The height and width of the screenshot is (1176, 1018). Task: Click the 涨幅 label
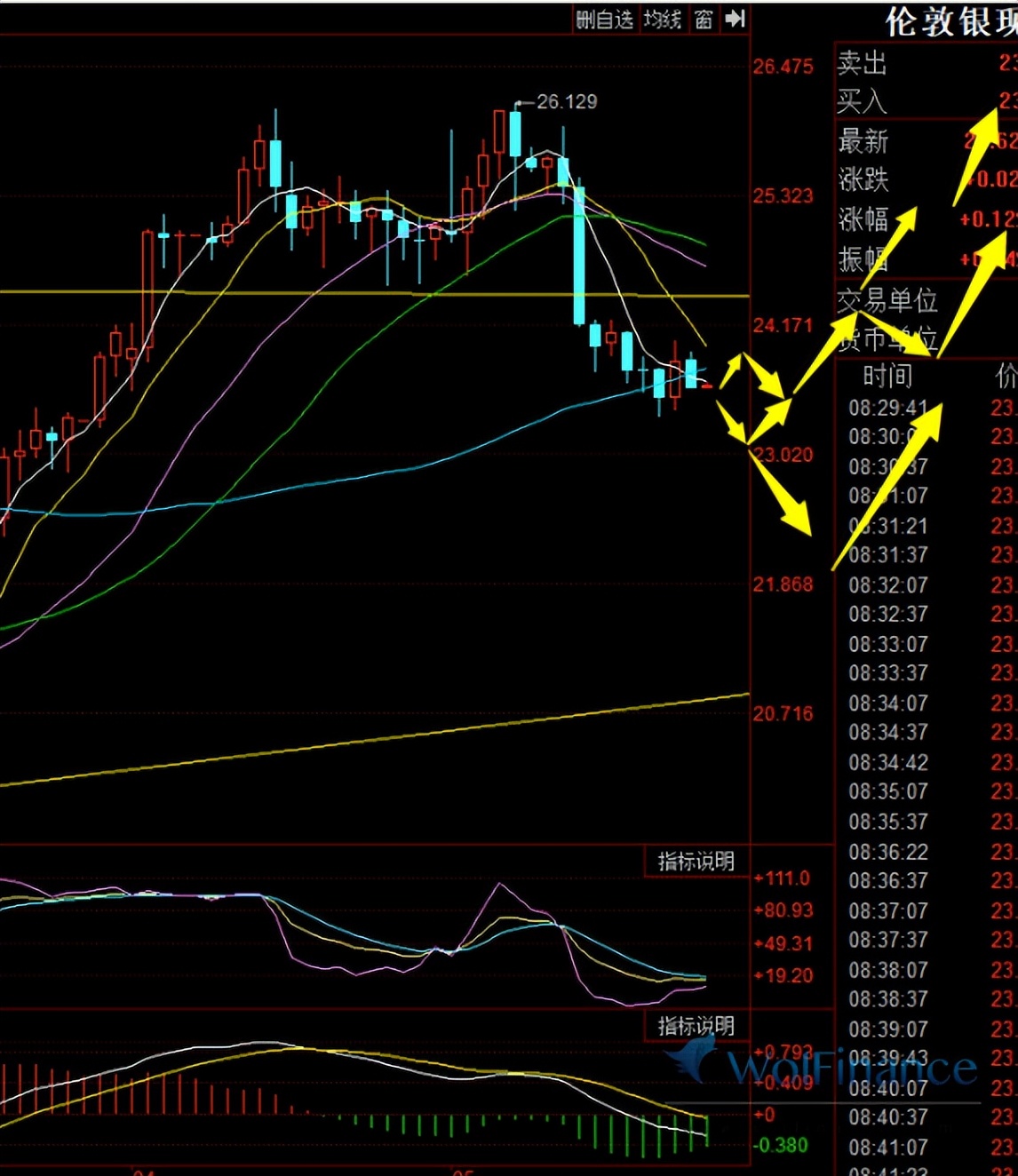(863, 219)
